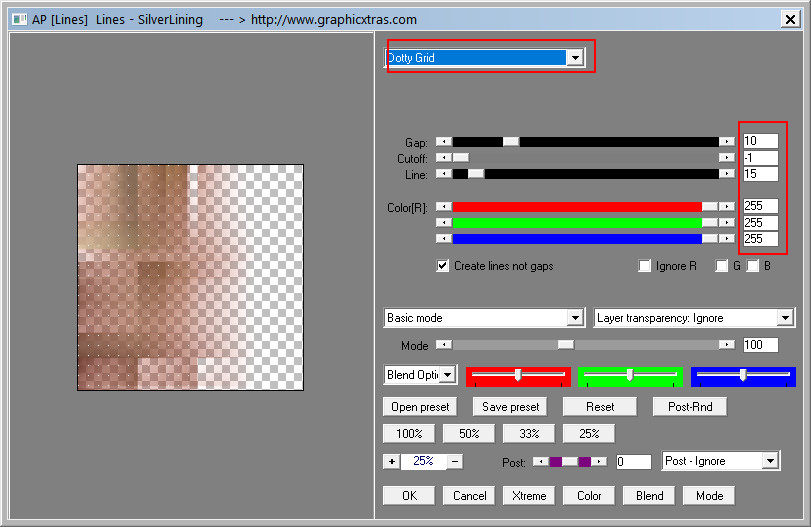Click the green blend color slider
The width and height of the screenshot is (811, 527).
[x=629, y=375]
